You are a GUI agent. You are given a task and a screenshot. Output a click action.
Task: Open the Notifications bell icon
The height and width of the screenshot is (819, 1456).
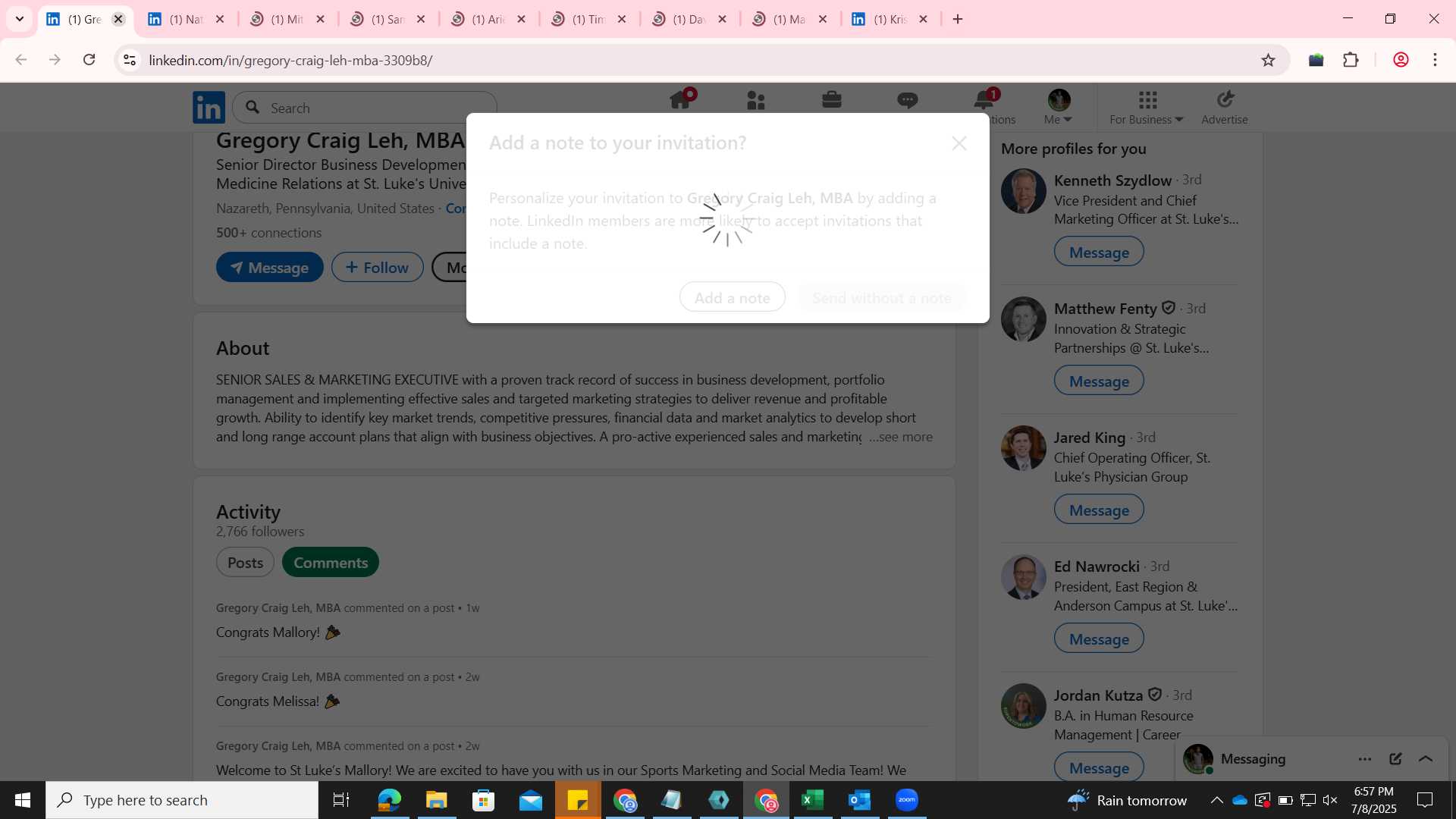(984, 100)
